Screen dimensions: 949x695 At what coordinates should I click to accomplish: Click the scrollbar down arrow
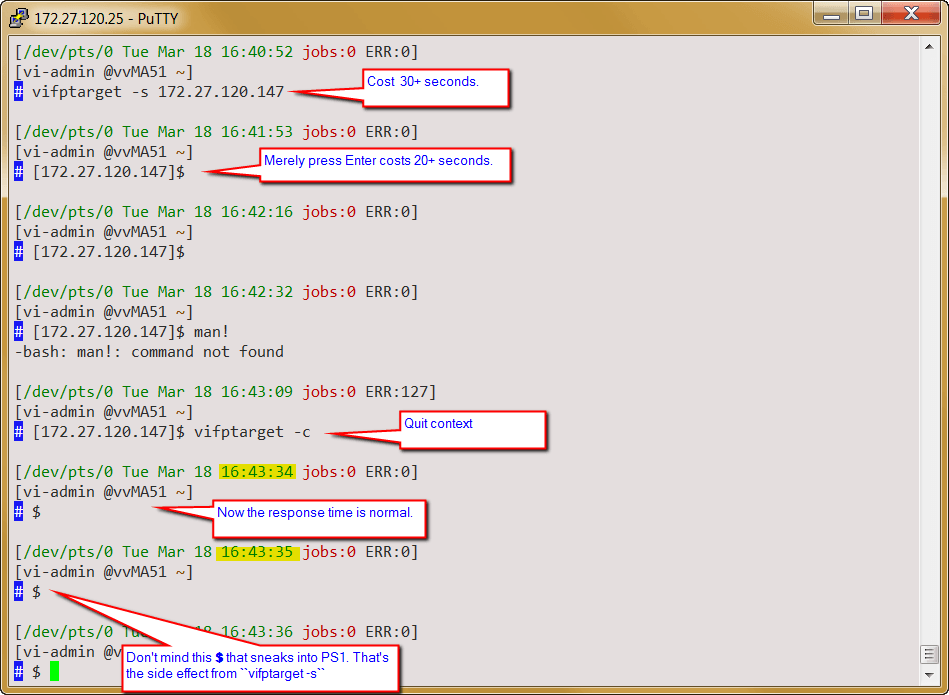pos(929,674)
